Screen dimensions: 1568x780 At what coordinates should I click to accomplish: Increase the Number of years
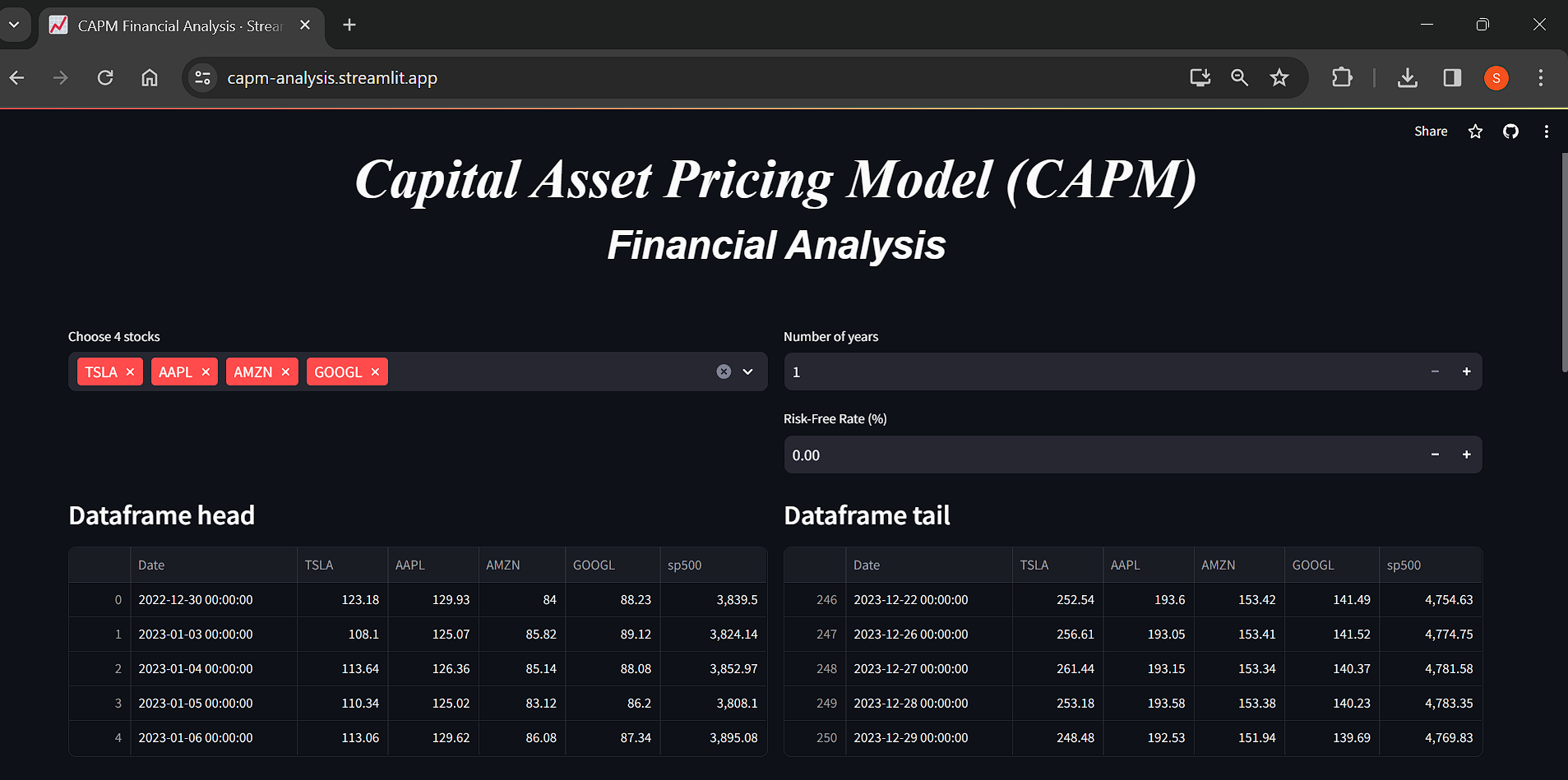[x=1466, y=372]
